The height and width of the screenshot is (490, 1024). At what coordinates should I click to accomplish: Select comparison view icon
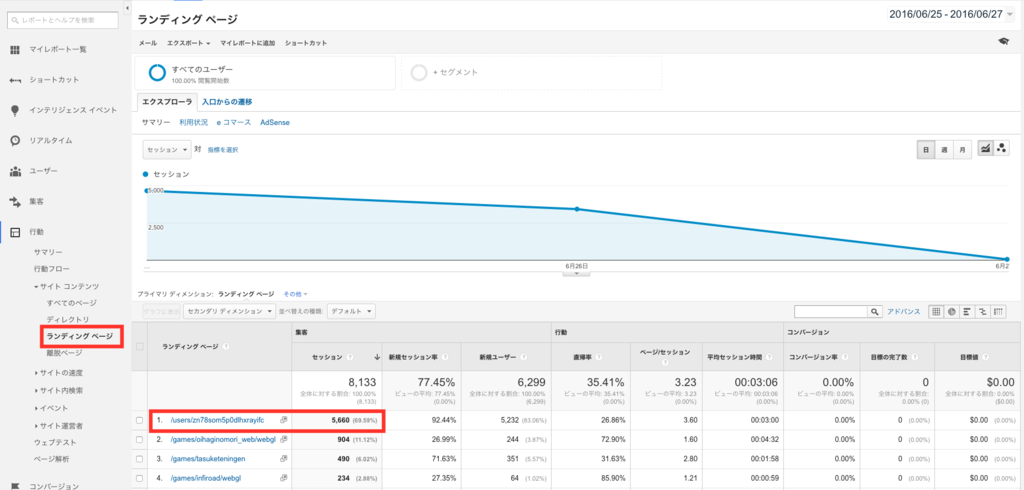(x=983, y=312)
